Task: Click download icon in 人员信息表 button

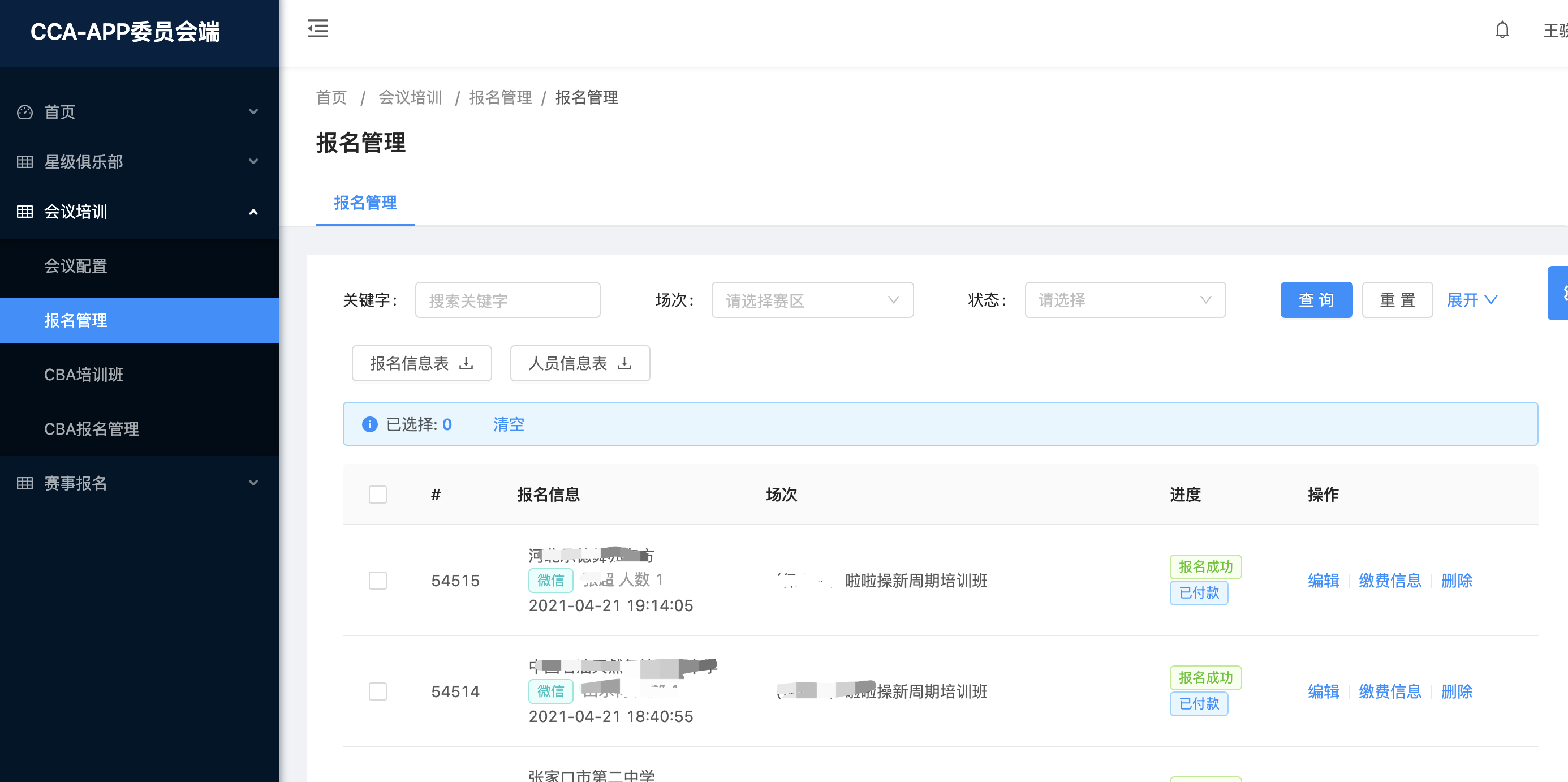Action: [624, 364]
